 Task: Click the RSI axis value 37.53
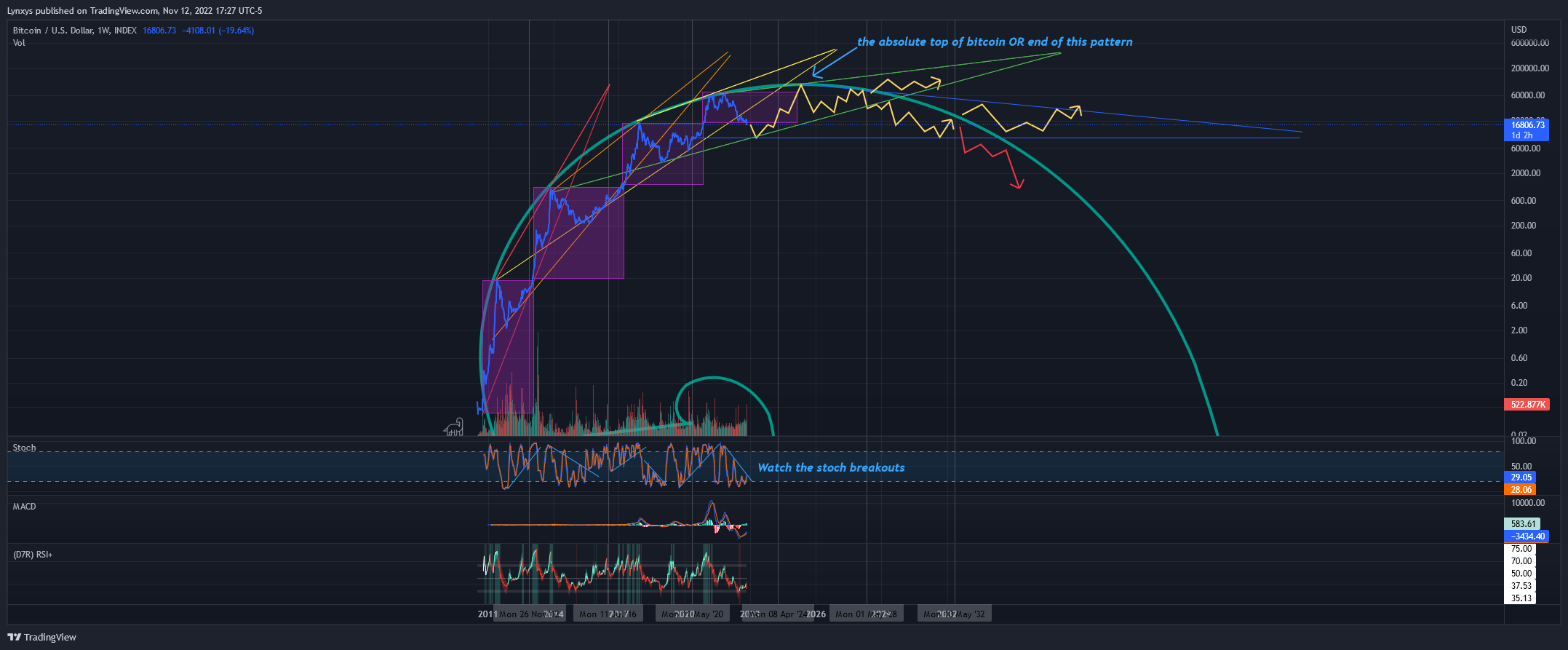[1521, 586]
